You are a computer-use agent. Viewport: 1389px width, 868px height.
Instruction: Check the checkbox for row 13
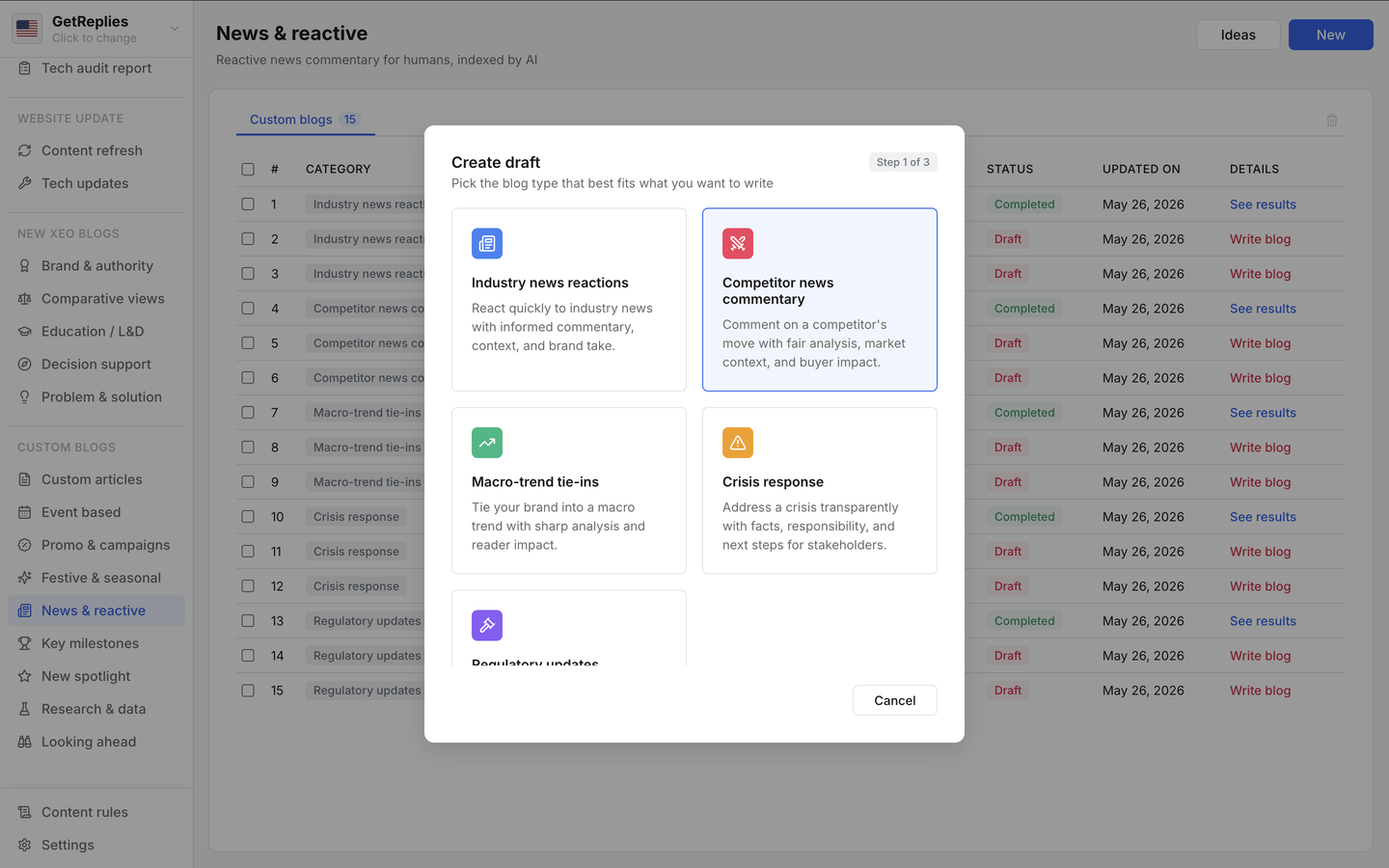248,621
